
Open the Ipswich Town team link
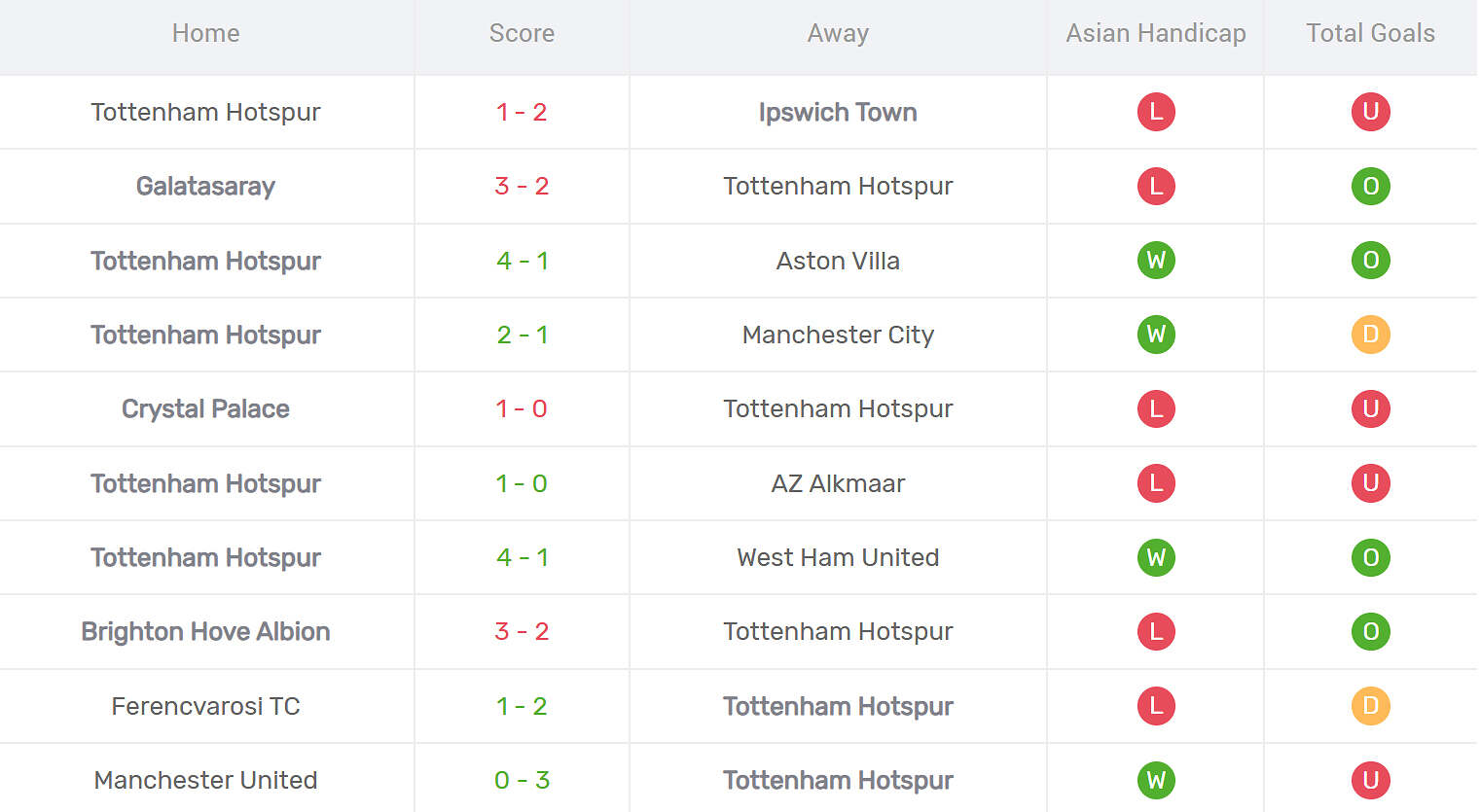[838, 112]
